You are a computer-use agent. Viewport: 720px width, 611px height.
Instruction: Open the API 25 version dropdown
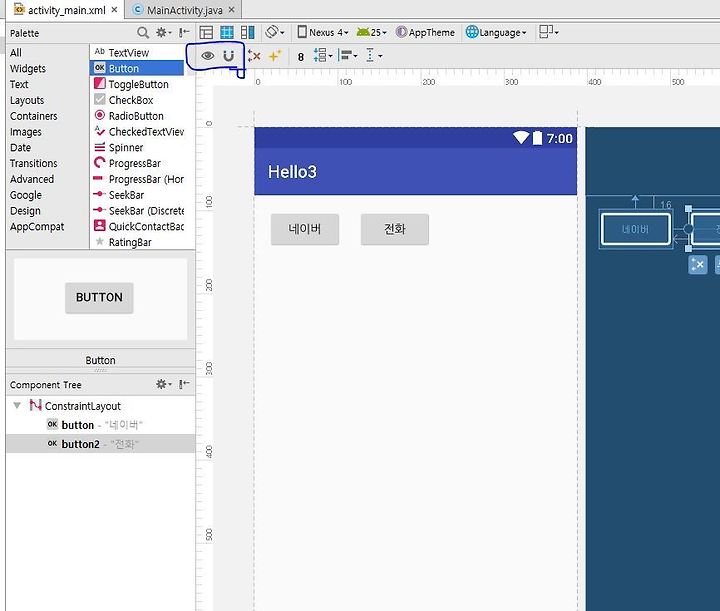pos(371,32)
